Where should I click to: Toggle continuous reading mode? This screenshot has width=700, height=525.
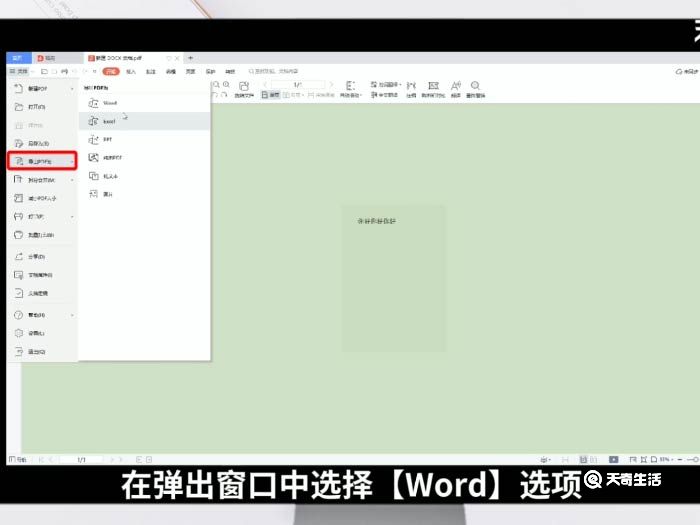pos(321,95)
